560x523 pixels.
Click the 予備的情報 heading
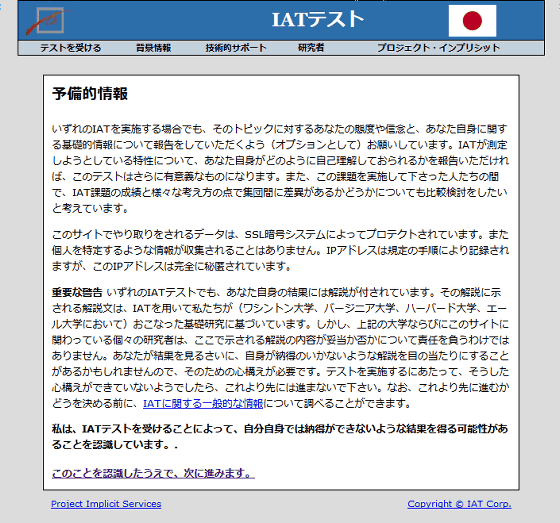point(90,94)
